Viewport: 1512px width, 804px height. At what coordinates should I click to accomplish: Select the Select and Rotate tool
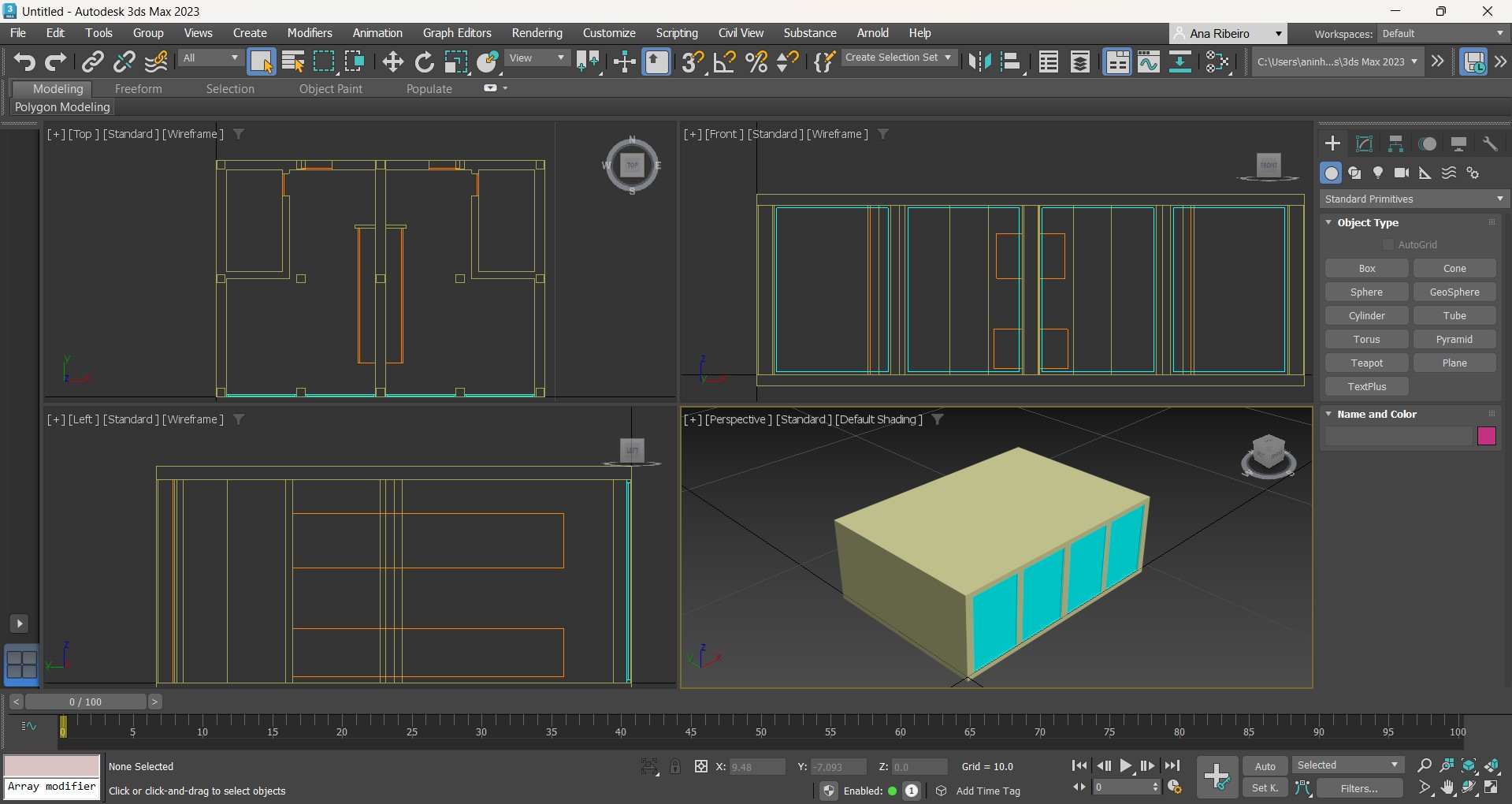coord(424,61)
